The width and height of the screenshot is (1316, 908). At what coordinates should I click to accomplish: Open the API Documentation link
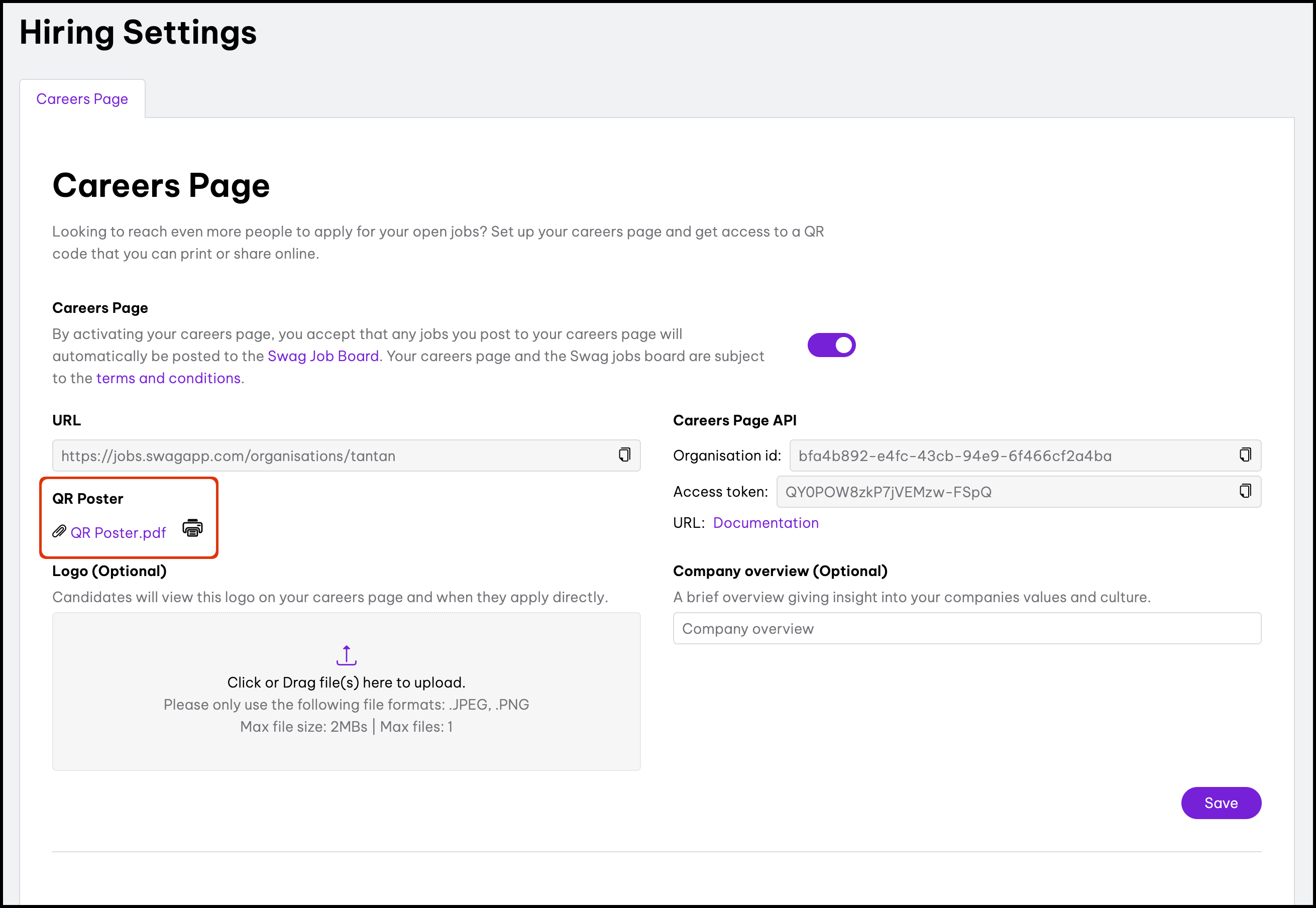(765, 523)
